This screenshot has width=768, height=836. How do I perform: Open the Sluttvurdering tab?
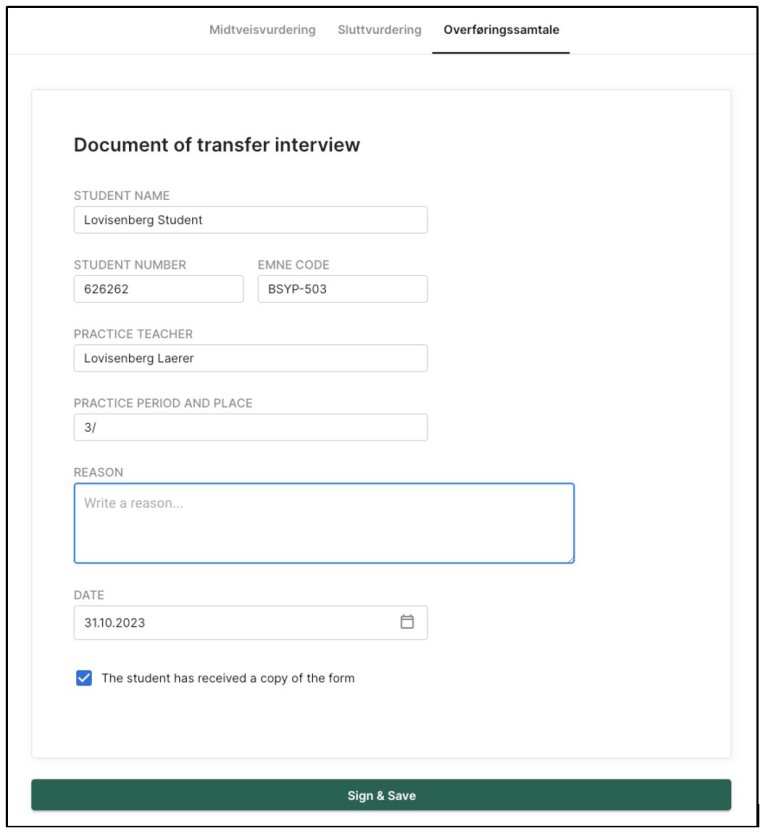point(379,30)
